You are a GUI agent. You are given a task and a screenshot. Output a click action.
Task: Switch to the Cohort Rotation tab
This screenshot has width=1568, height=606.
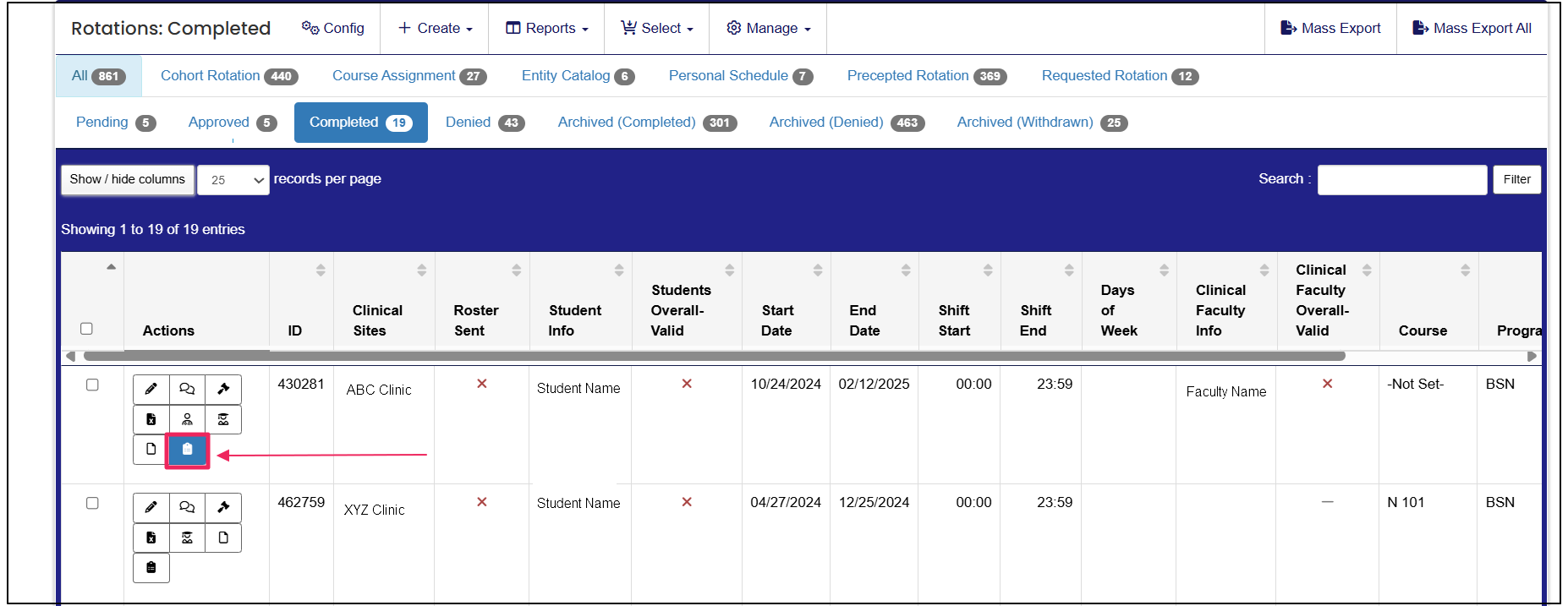[229, 76]
